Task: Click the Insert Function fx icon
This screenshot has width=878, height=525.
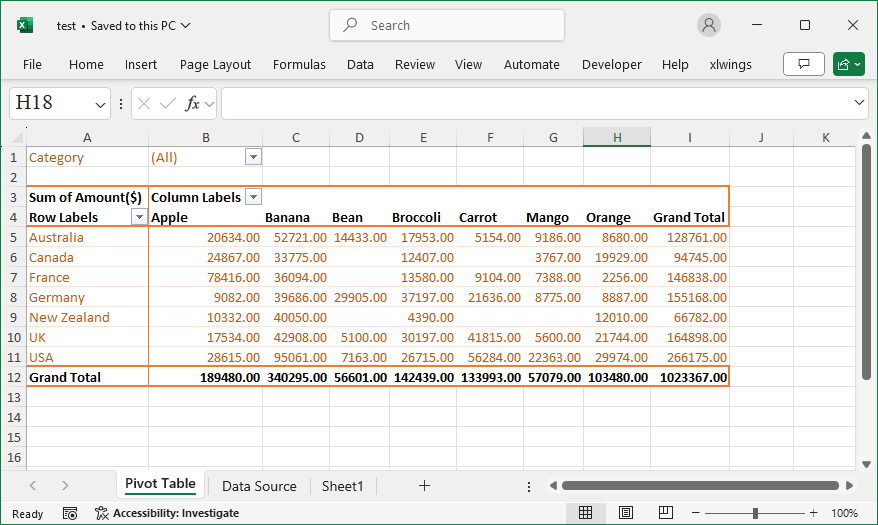Action: point(192,103)
